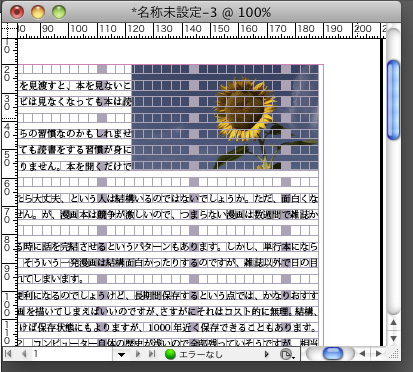Go to the next page arrow
The image size is (413, 372).
(x=138, y=354)
